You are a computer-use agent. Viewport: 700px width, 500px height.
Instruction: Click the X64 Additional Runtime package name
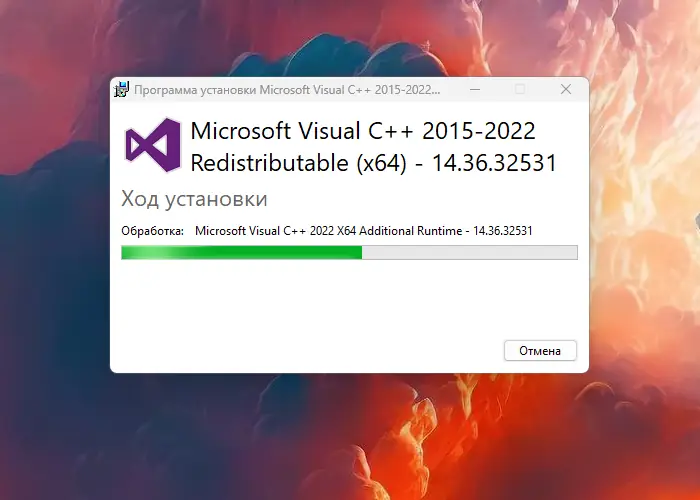(x=400, y=231)
